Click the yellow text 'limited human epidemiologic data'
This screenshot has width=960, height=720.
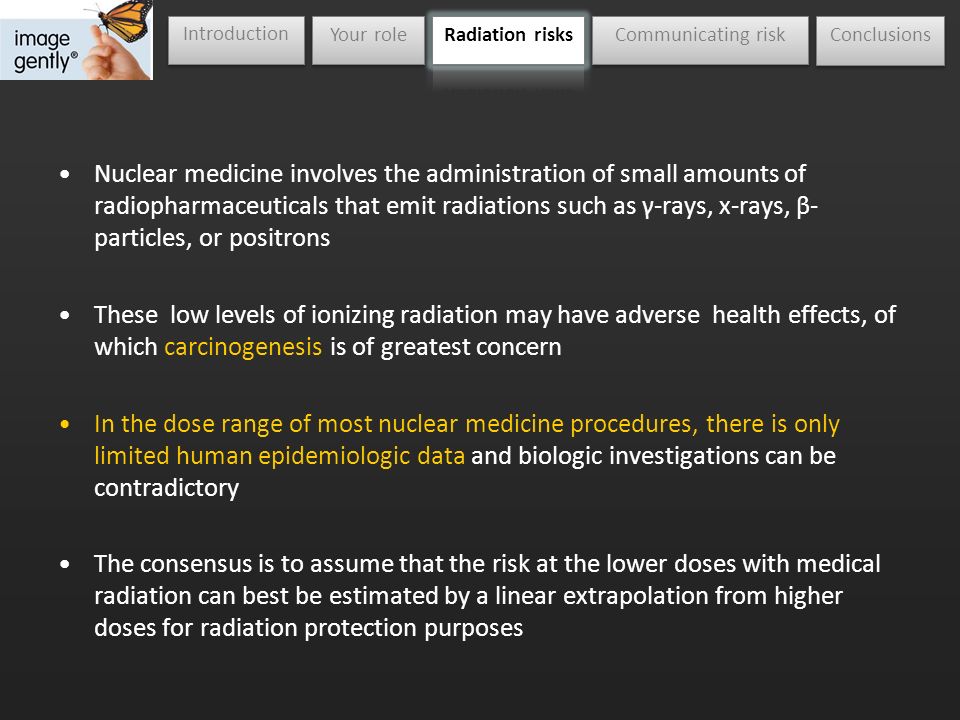click(x=279, y=456)
